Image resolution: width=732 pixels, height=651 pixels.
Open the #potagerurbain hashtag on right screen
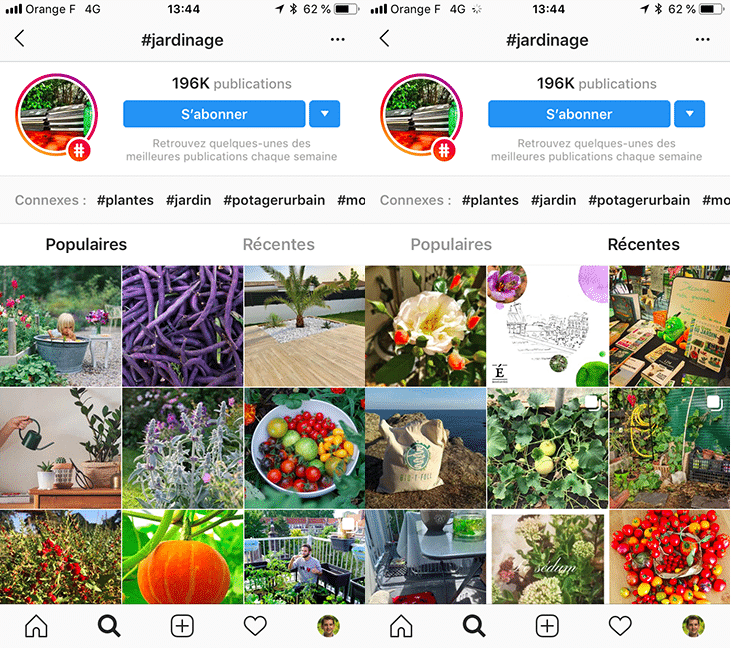[x=639, y=200]
